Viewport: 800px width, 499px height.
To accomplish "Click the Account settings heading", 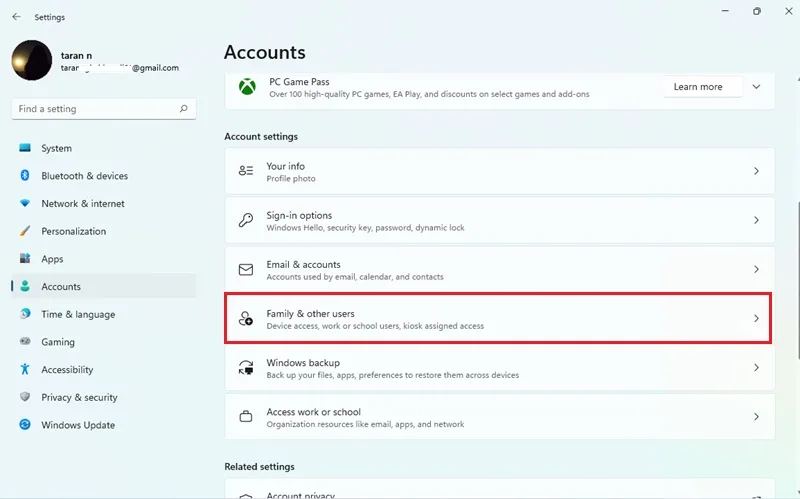I will coord(261,136).
